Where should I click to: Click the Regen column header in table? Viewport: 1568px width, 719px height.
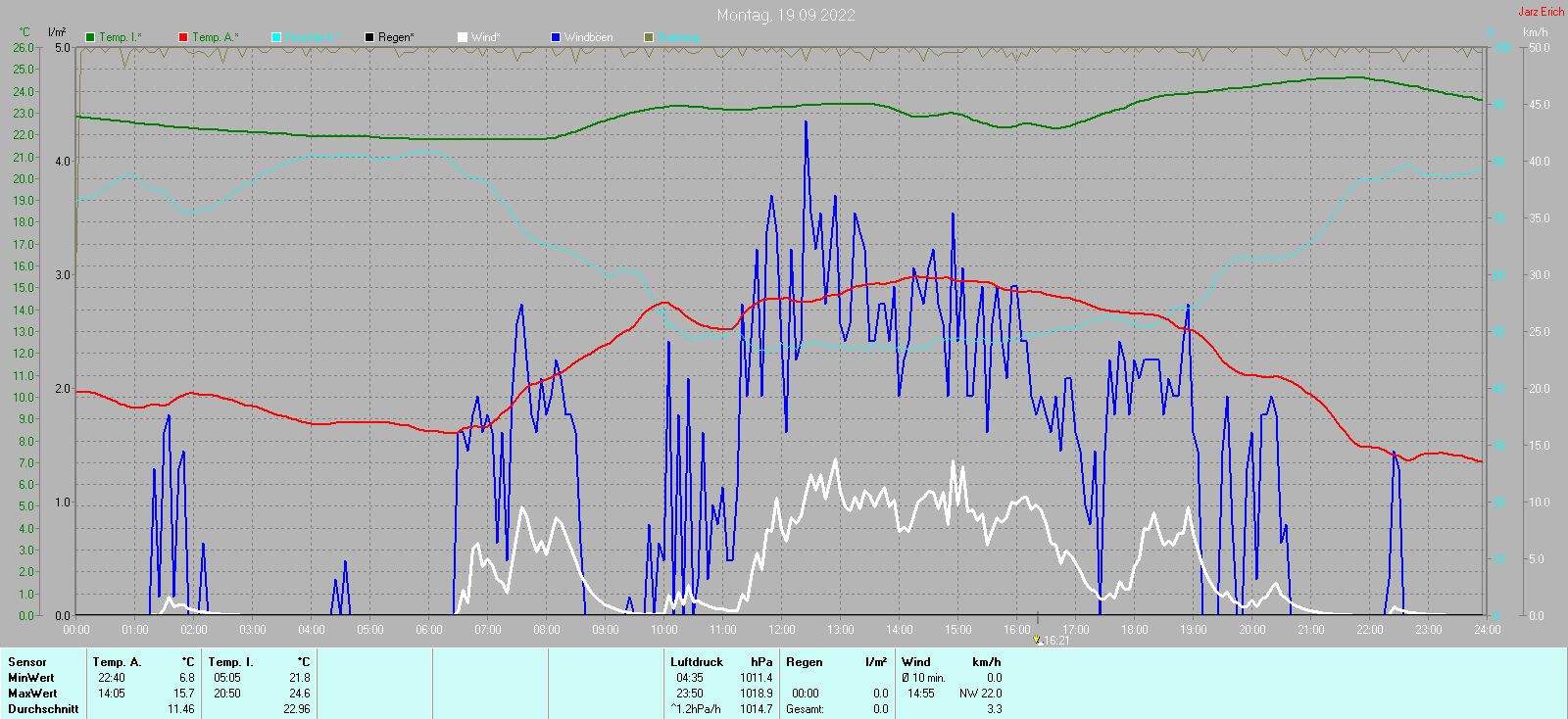(804, 662)
